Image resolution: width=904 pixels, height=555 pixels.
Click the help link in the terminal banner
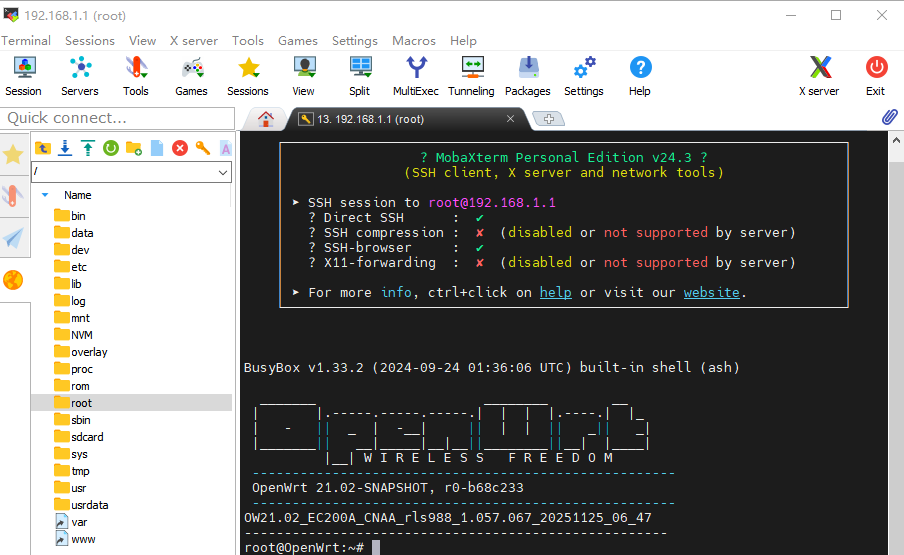(x=556, y=293)
